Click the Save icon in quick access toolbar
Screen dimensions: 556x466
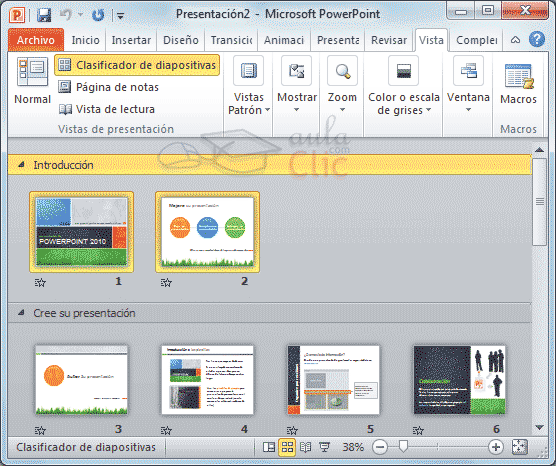[44, 15]
